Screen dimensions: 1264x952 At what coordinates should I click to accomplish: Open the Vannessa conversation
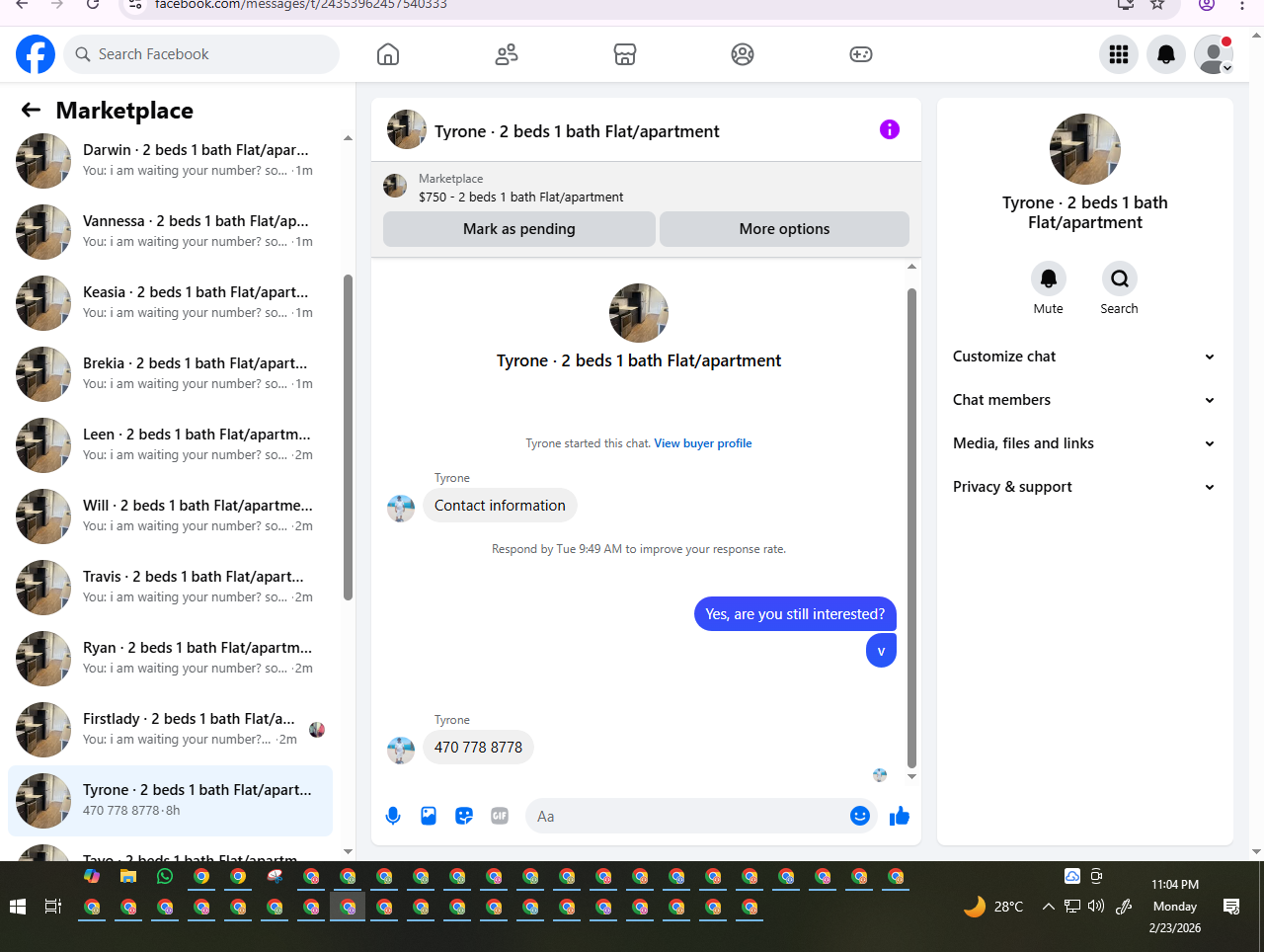coord(170,231)
